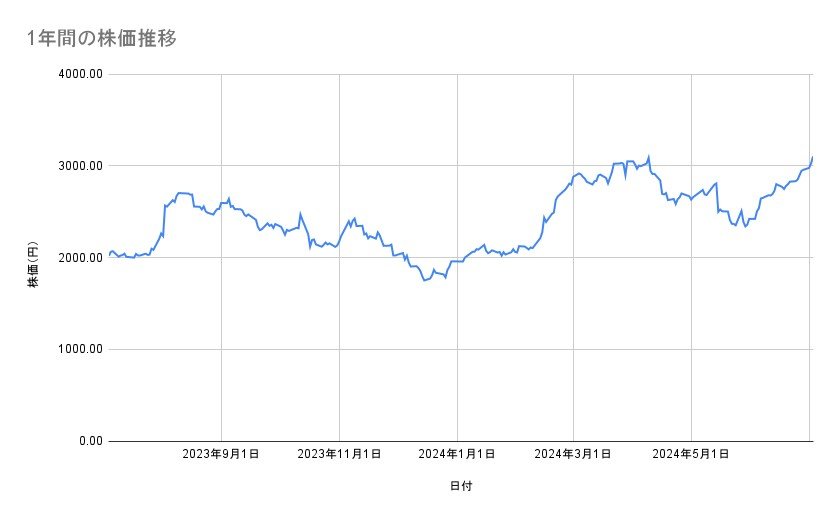Click the 2024年1月1日 date label
Viewport: 839px width, 519px height.
(x=457, y=454)
